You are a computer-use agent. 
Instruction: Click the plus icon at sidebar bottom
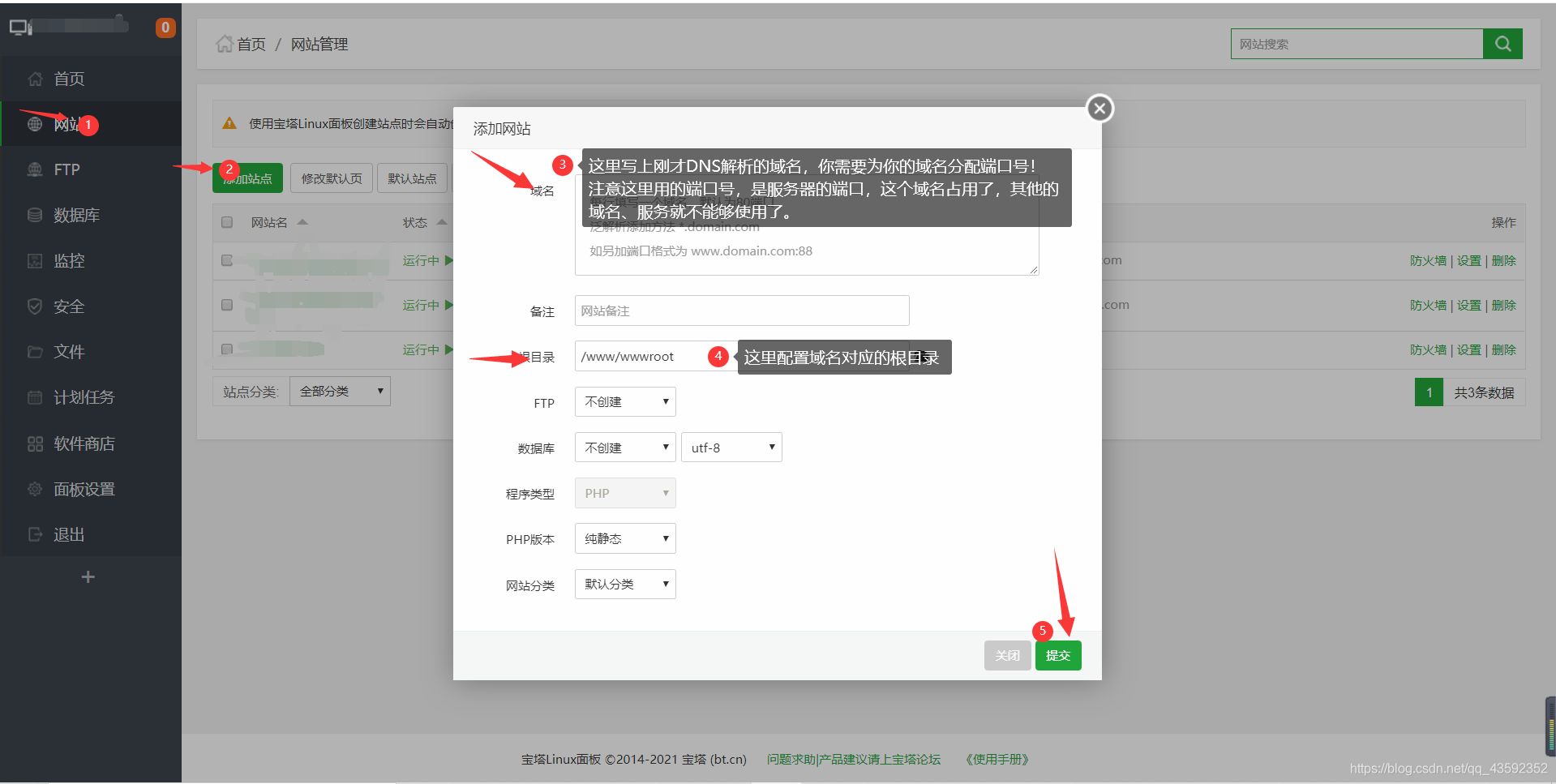(88, 576)
